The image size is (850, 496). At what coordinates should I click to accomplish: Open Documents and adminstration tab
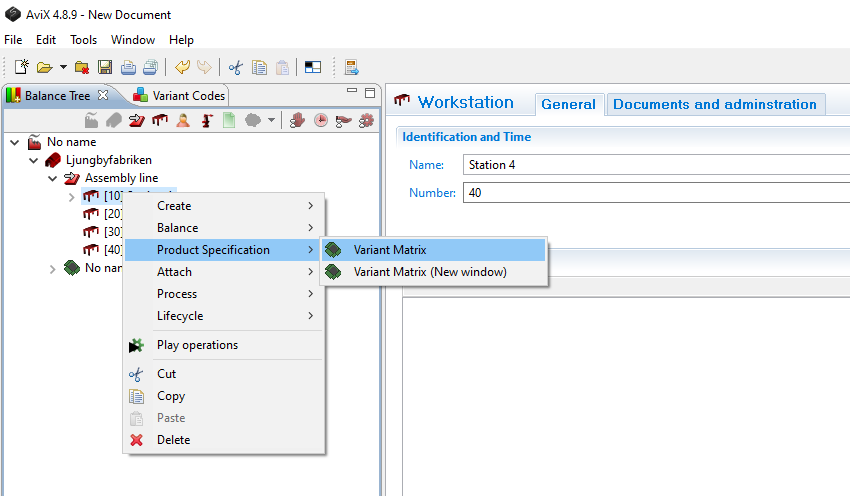pyautogui.click(x=714, y=104)
